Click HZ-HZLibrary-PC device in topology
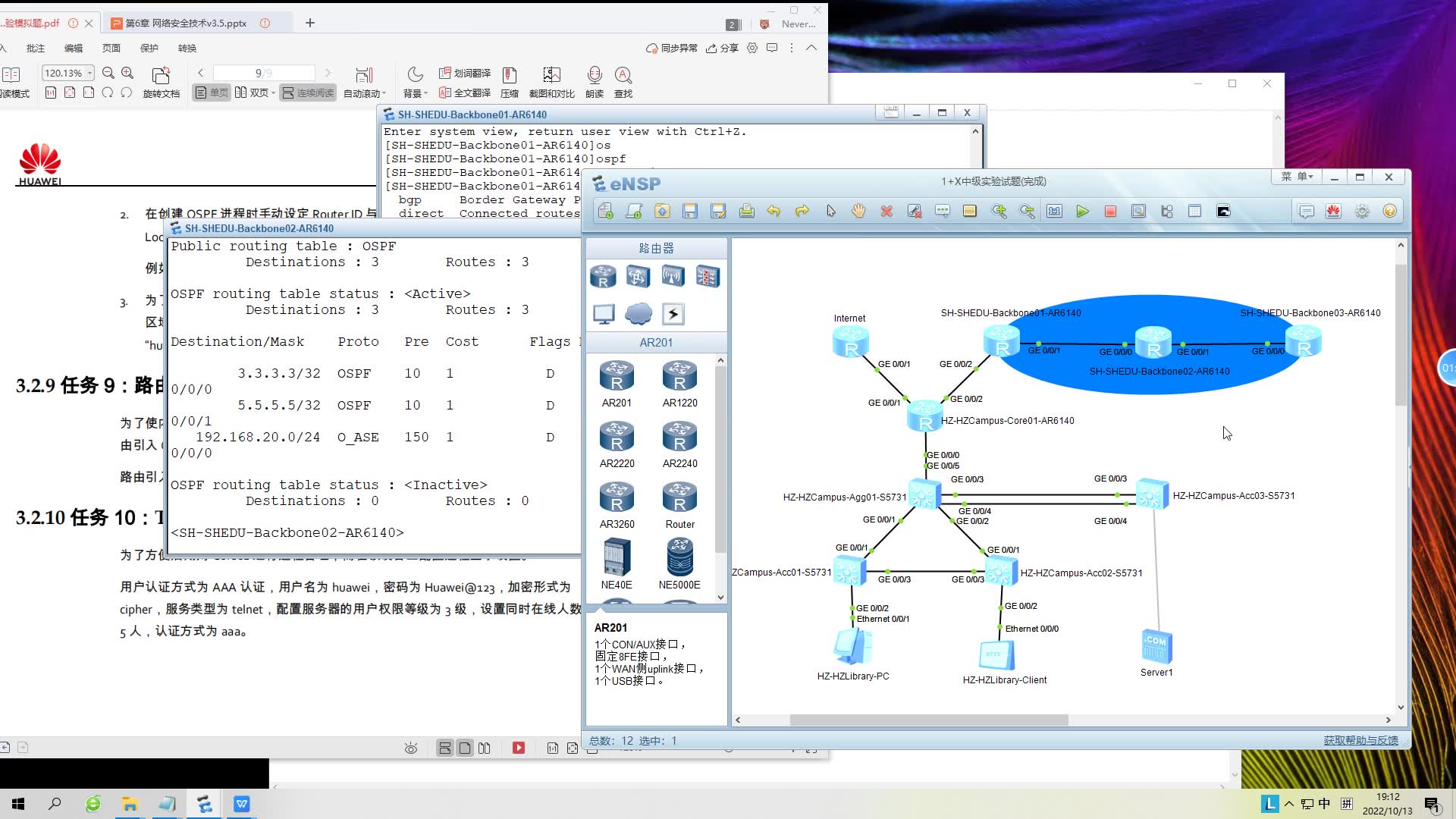 853,647
